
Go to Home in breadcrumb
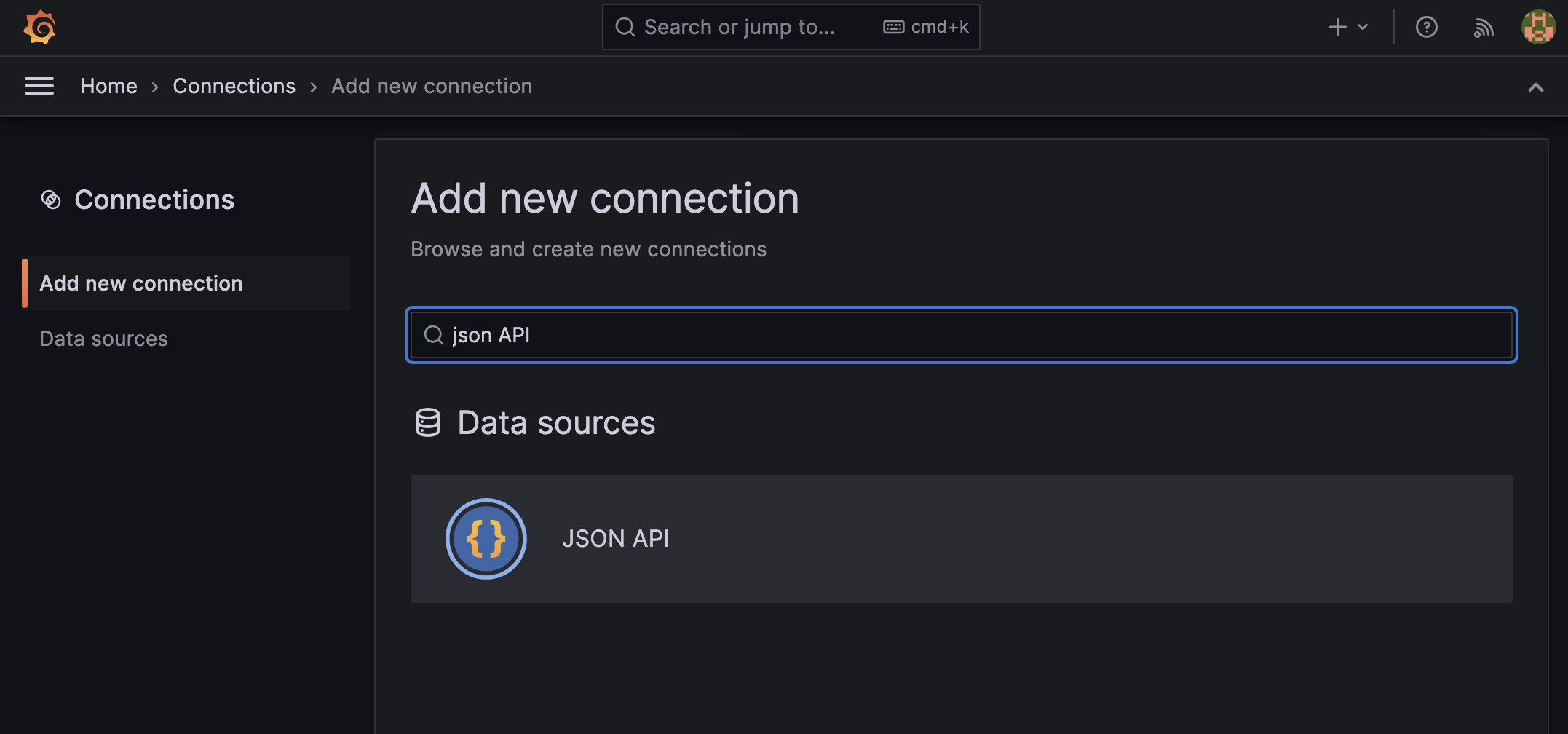click(x=108, y=86)
